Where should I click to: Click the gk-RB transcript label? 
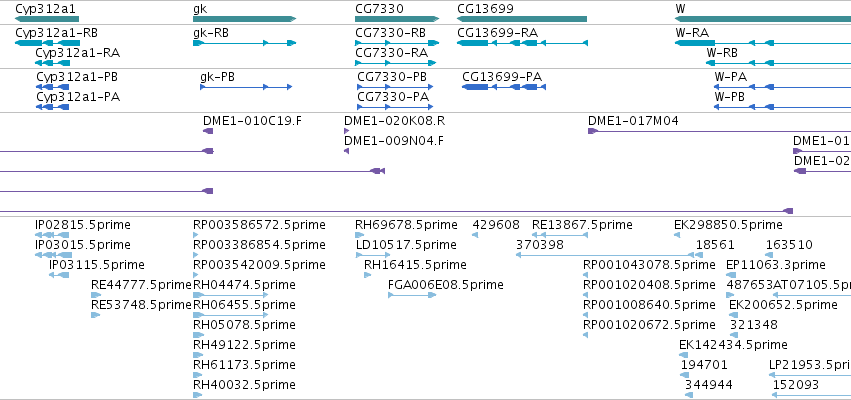pyautogui.click(x=211, y=33)
